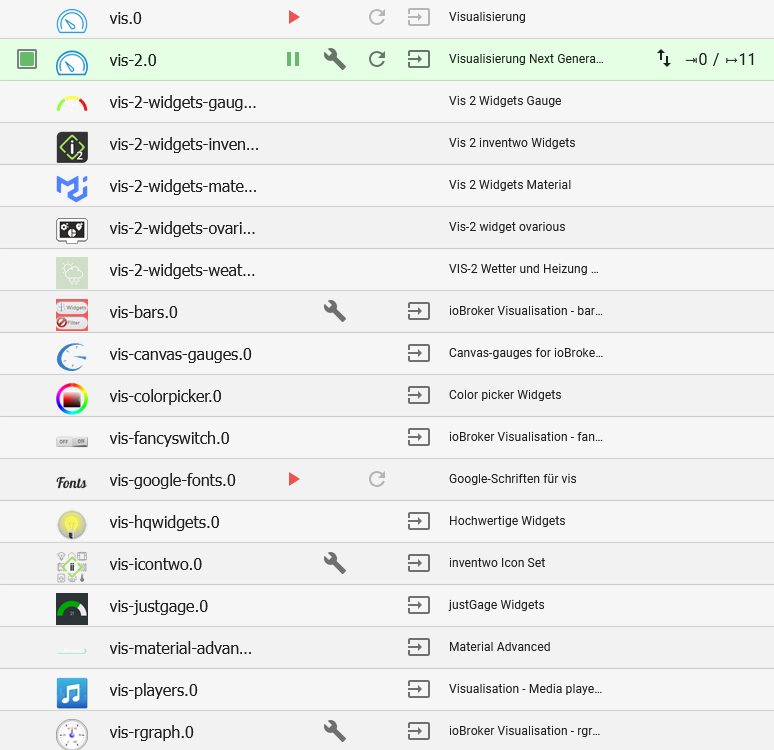Open vis-2.0 web link arrow icon
This screenshot has width=774, height=750.
click(419, 59)
